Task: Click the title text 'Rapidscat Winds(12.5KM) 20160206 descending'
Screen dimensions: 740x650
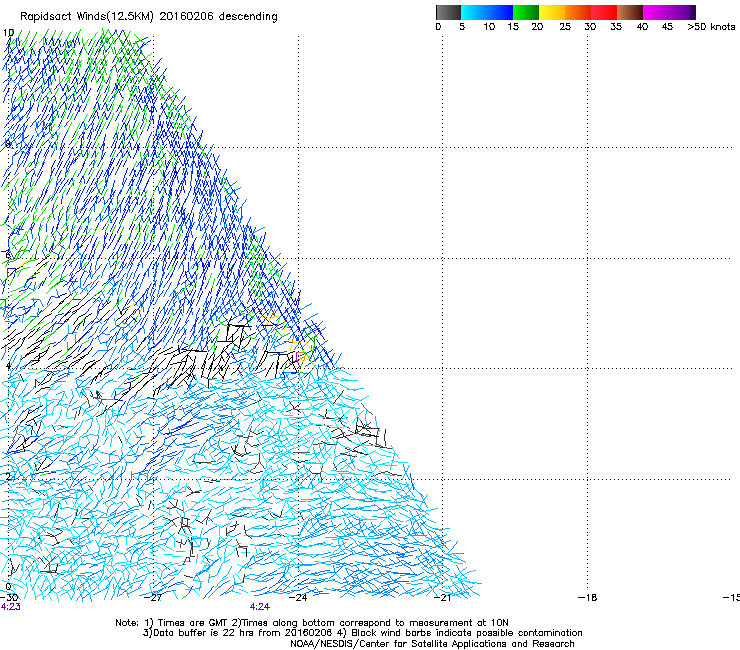Action: tap(149, 17)
